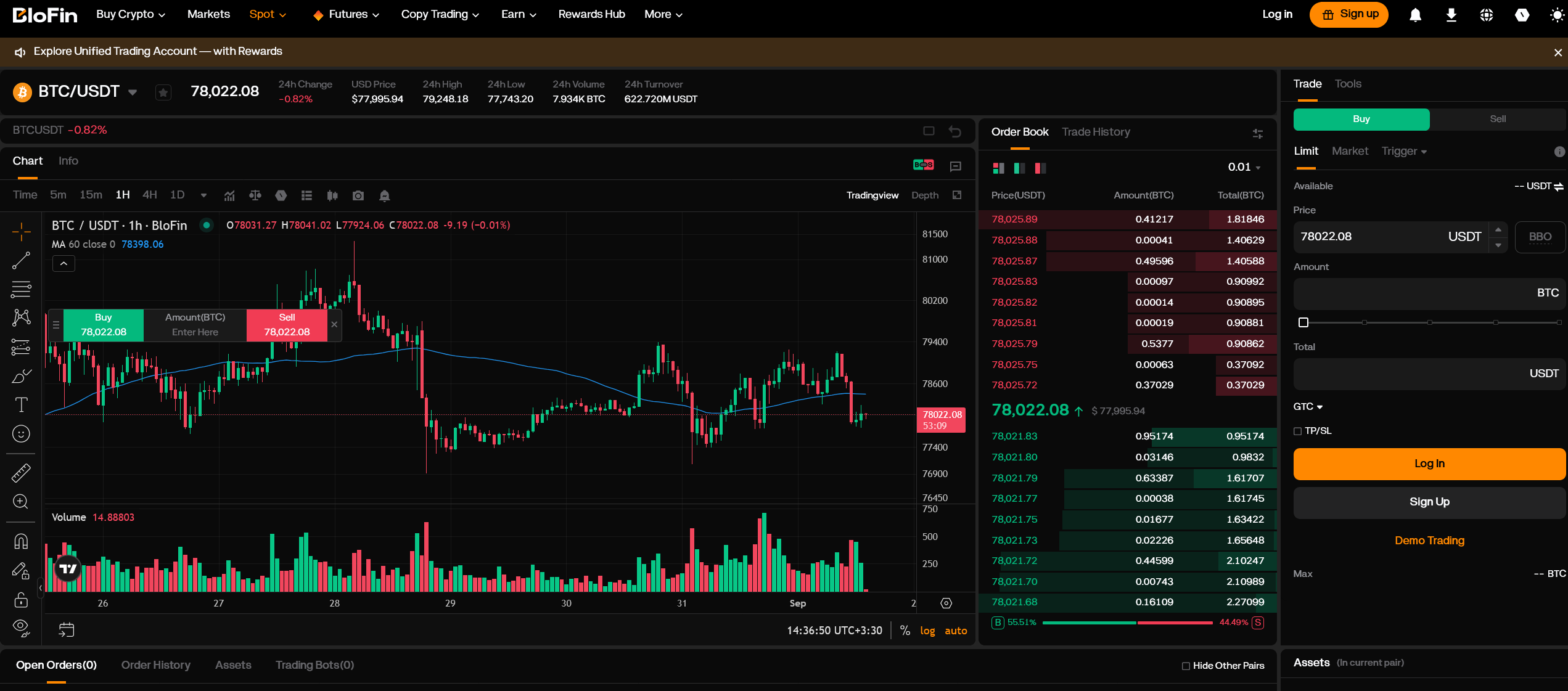Image resolution: width=1568 pixels, height=691 pixels.
Task: Click the USDT transfer arrows icon
Action: click(1558, 186)
